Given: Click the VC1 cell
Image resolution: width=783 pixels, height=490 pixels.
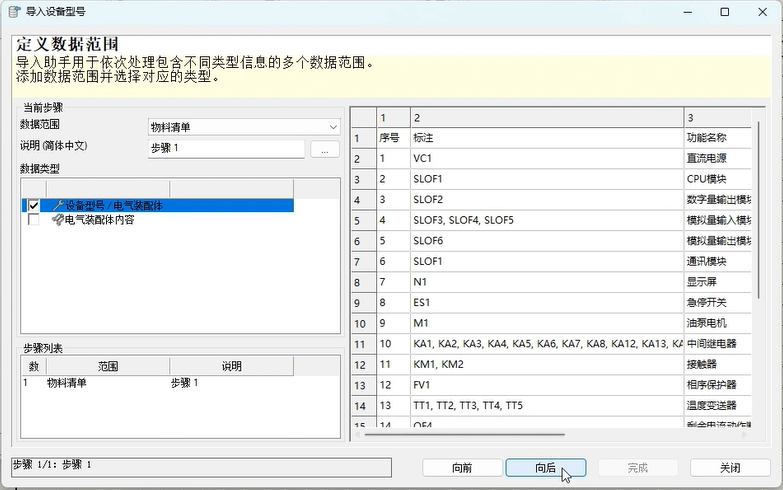Looking at the screenshot, I should pyautogui.click(x=547, y=158).
